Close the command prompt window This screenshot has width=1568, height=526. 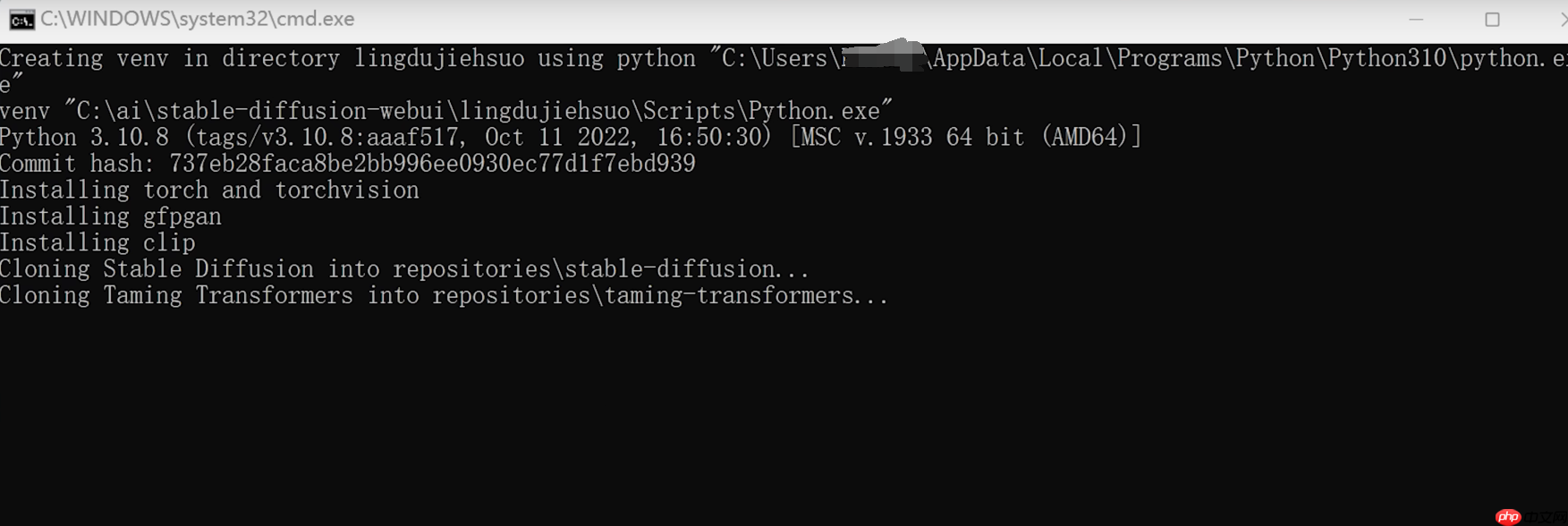tap(1563, 19)
